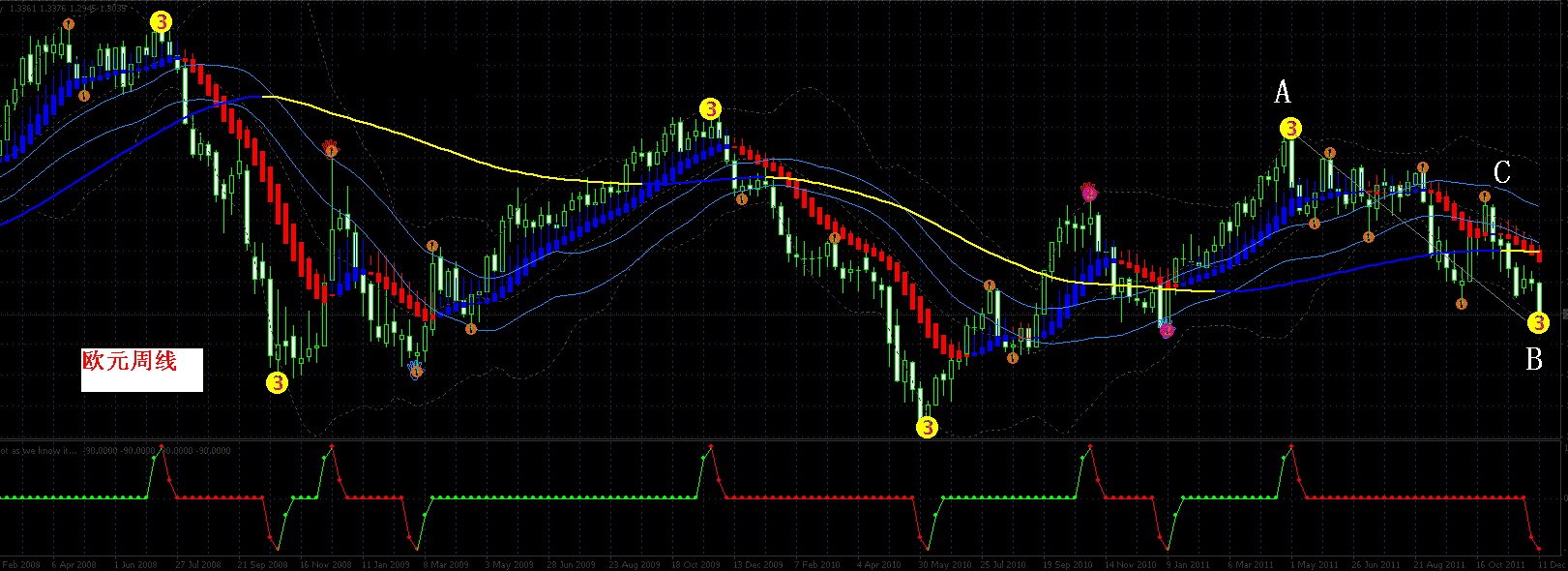Click the 6 Mar 2011 date label

tap(1251, 564)
